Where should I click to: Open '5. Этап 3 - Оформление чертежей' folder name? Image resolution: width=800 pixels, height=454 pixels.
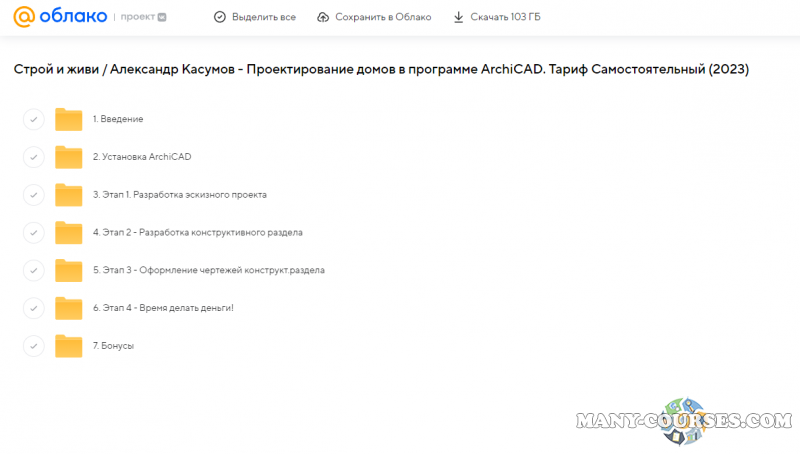[x=208, y=270]
